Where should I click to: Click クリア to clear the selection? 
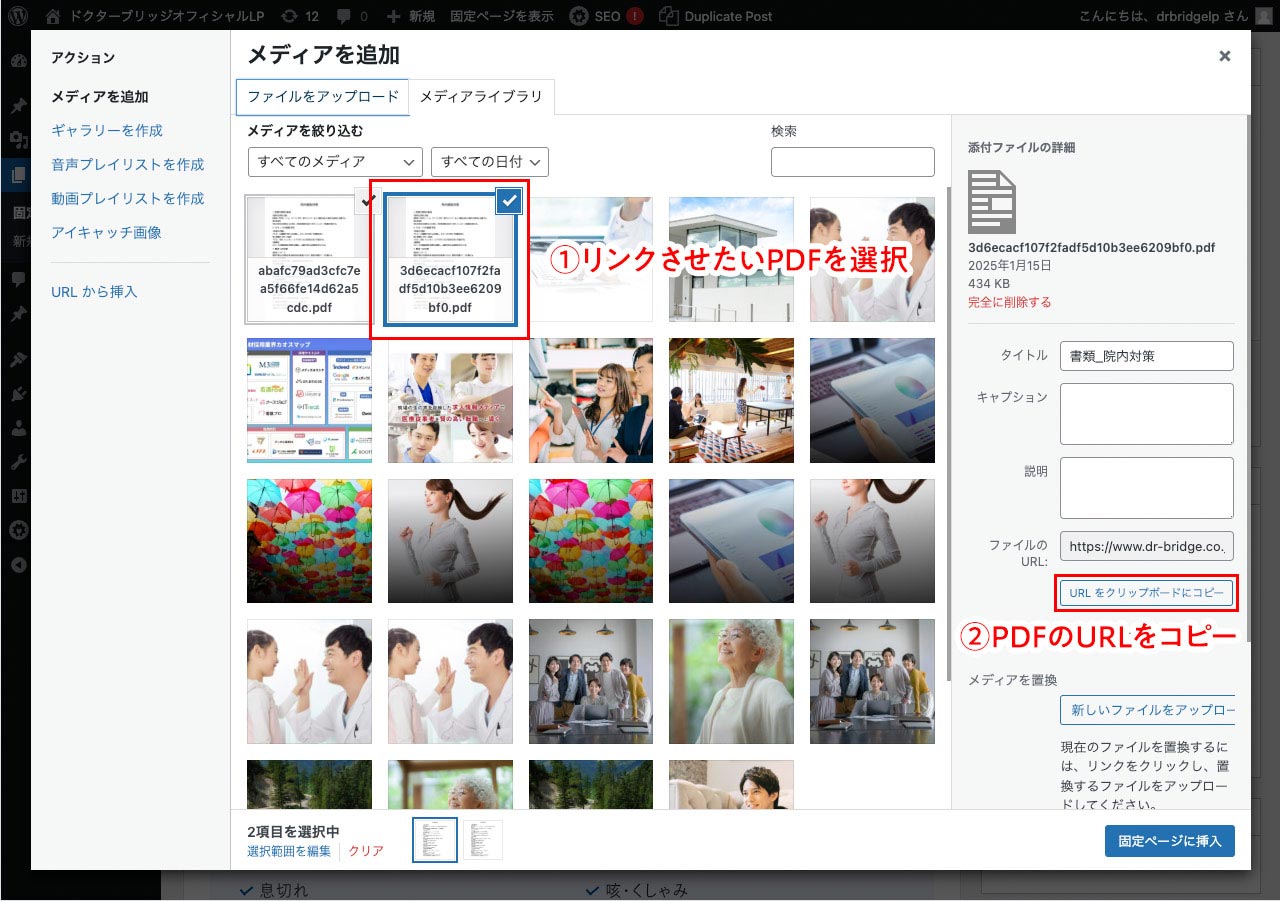(x=366, y=851)
